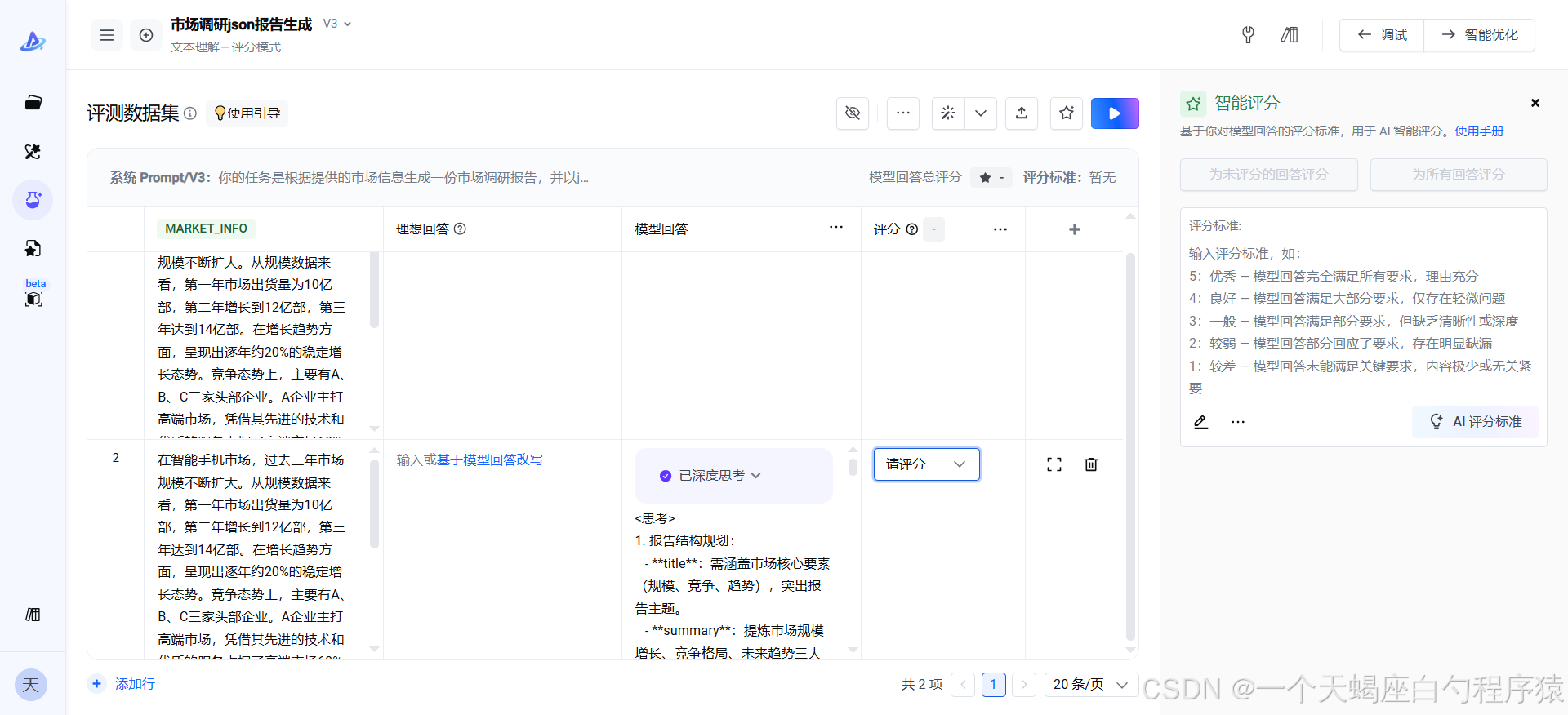The width and height of the screenshot is (1568, 715).
Task: Click the blue run play button
Action: coord(1114,113)
